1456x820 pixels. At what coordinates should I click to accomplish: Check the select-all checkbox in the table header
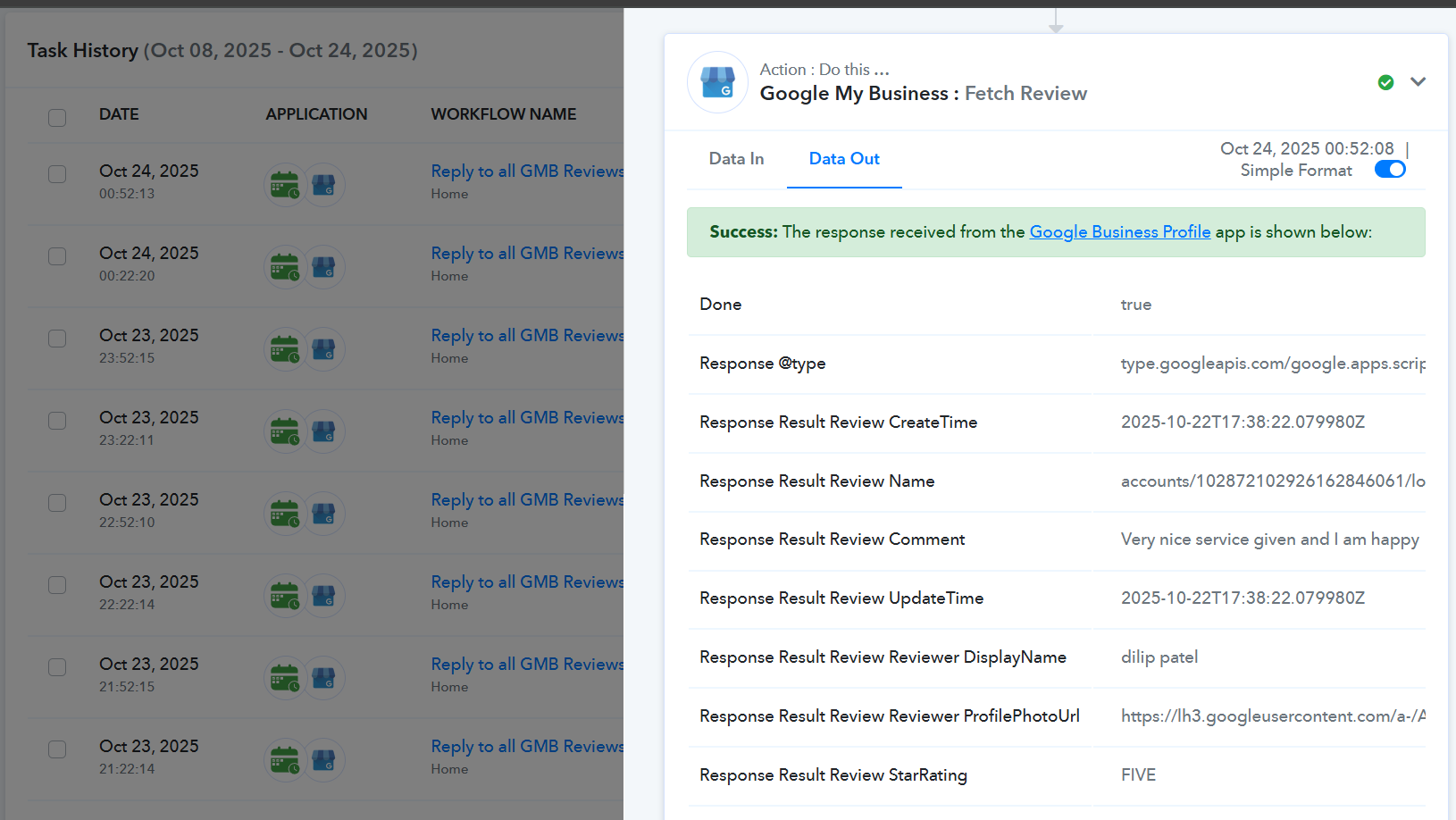pyautogui.click(x=57, y=117)
